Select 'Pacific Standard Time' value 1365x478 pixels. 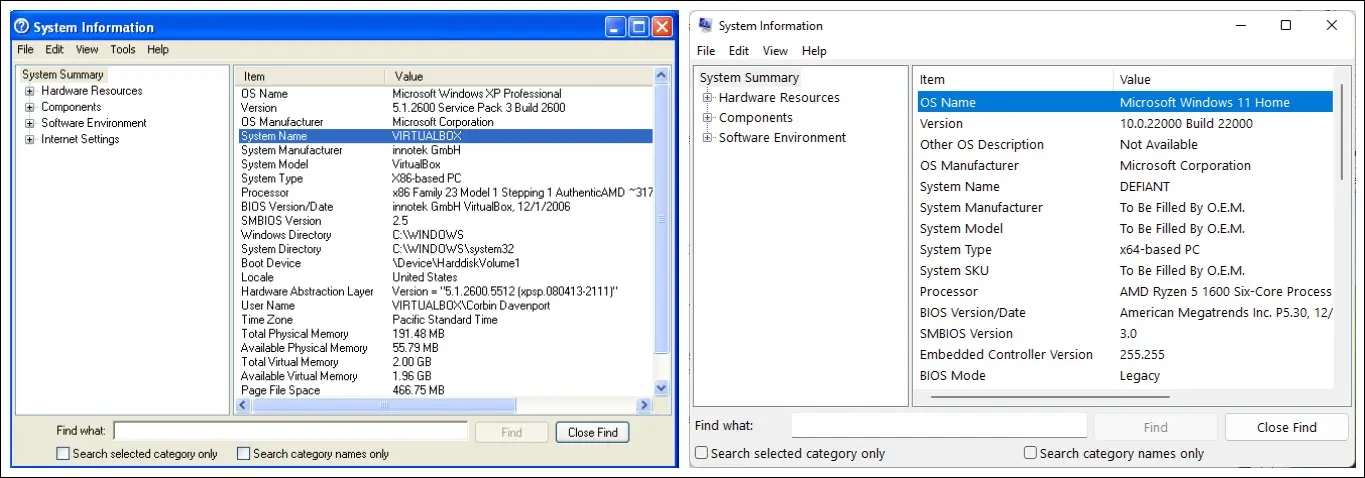point(445,320)
